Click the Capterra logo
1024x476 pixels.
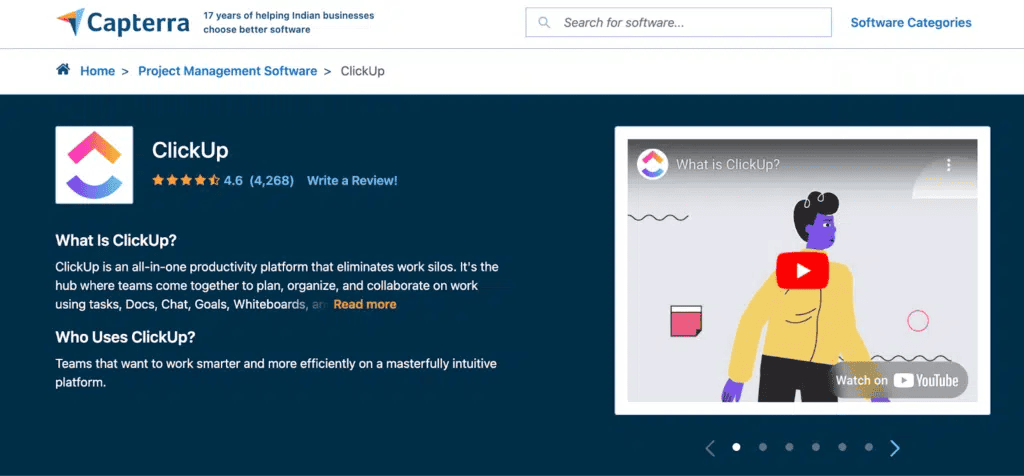pos(123,23)
